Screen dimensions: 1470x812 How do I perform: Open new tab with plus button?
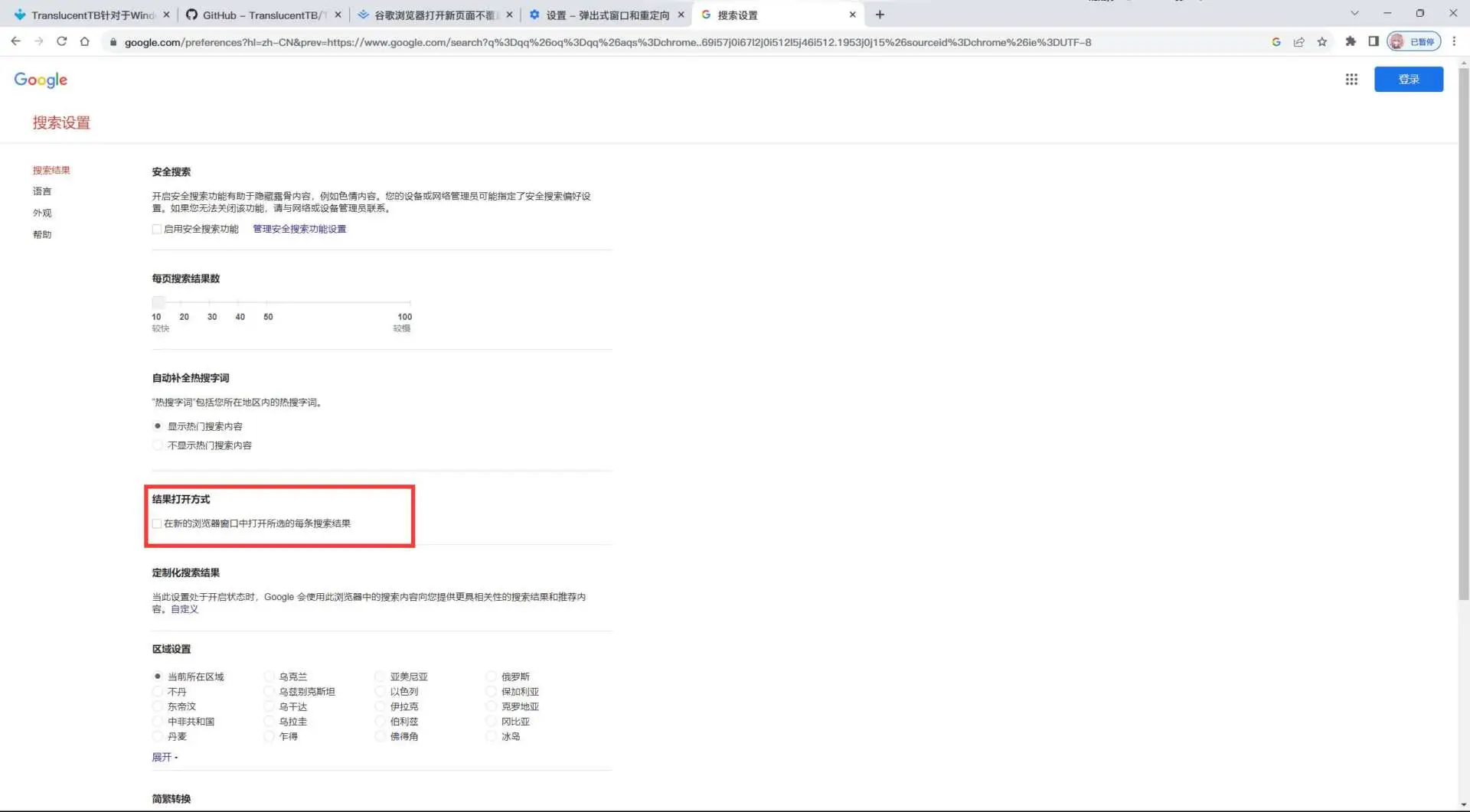pyautogui.click(x=880, y=15)
